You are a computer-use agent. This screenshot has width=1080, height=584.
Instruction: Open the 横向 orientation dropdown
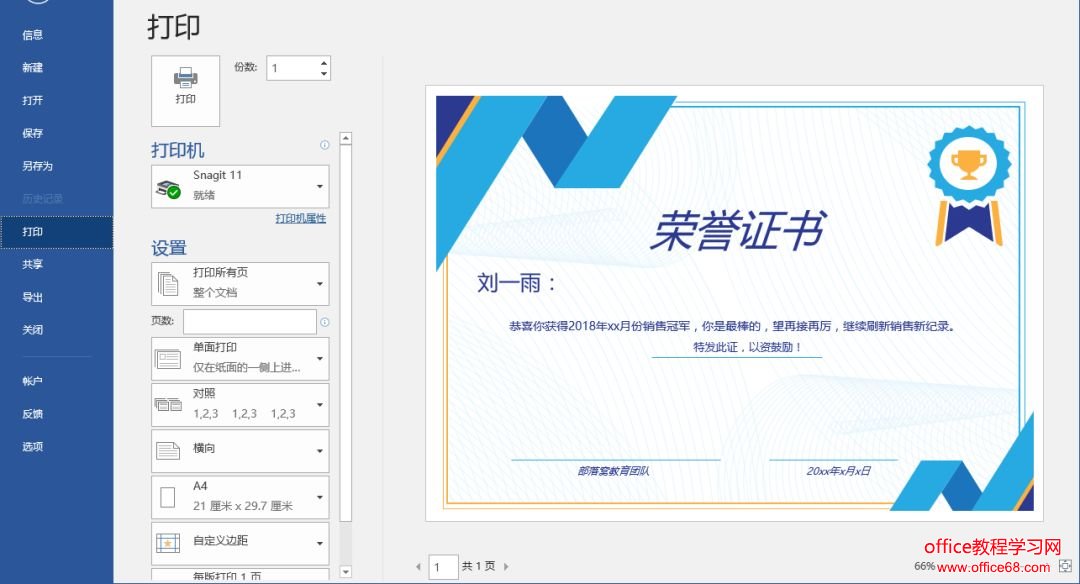240,450
